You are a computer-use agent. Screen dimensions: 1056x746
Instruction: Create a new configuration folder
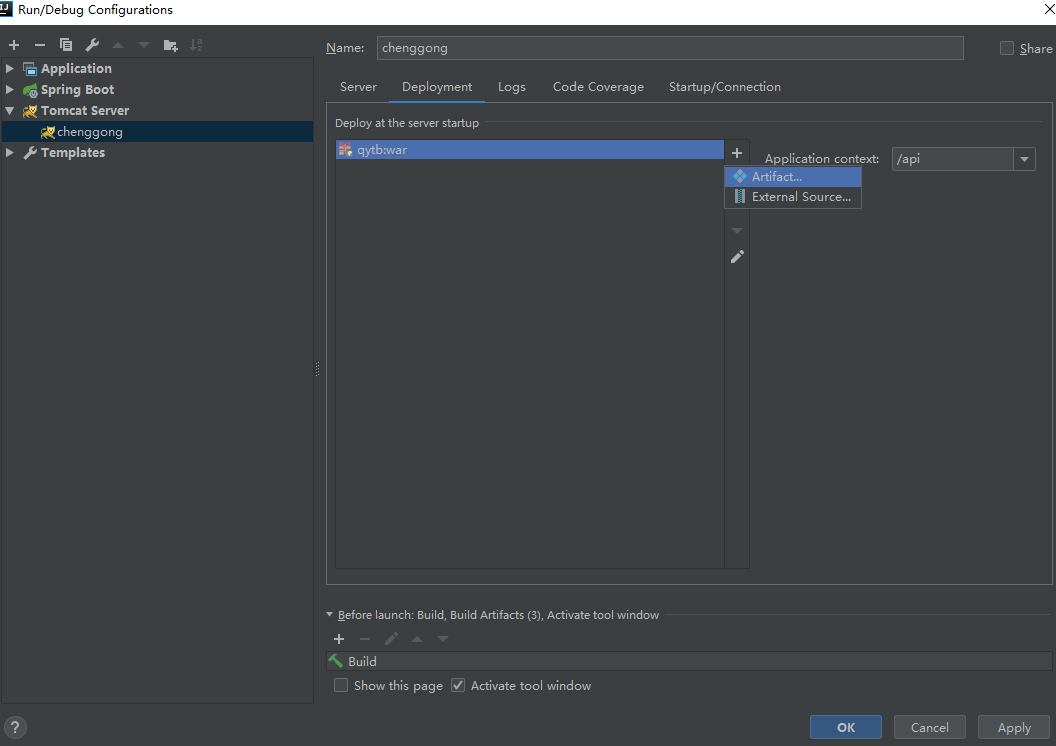(170, 44)
